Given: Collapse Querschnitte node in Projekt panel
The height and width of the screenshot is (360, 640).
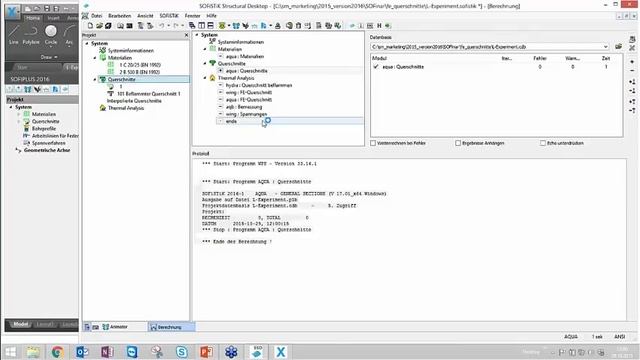Looking at the screenshot, I should 95,79.
